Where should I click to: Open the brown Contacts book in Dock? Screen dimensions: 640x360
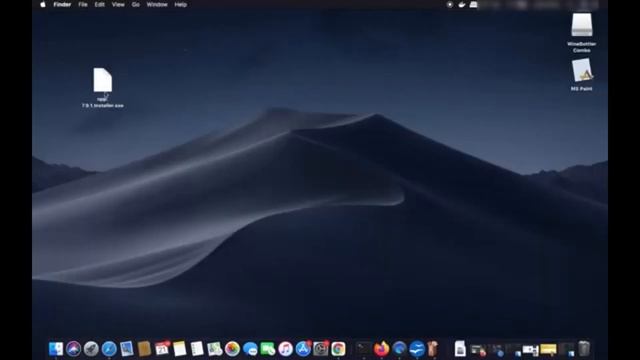tap(144, 349)
